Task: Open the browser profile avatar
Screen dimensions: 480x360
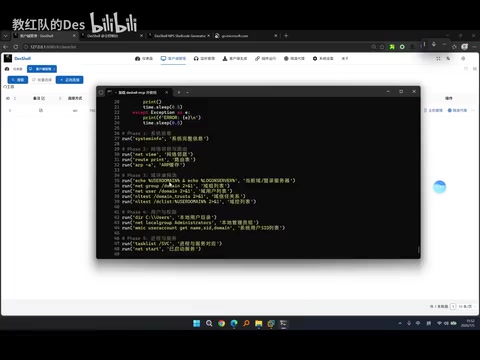Action: click(x=464, y=47)
